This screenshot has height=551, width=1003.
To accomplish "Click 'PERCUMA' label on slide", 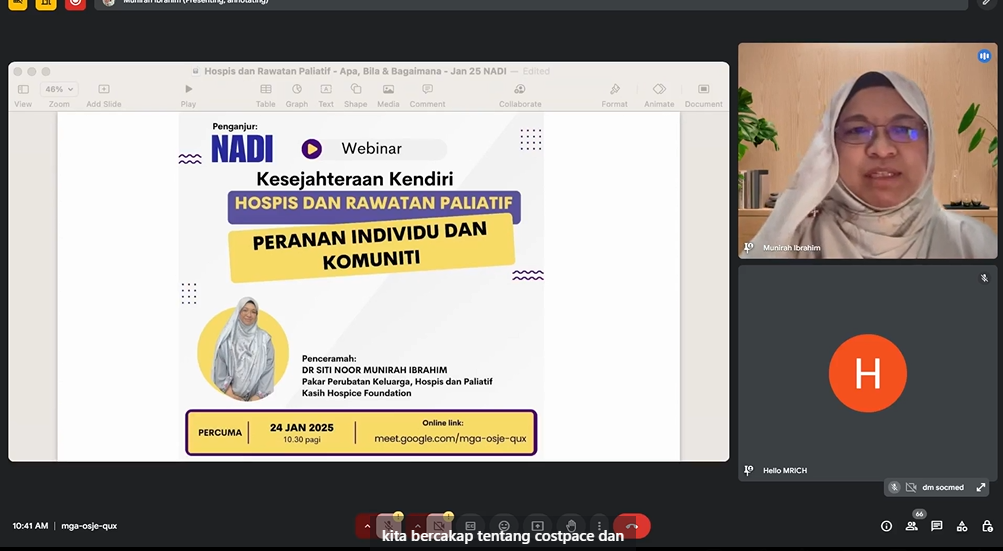I will coord(220,433).
